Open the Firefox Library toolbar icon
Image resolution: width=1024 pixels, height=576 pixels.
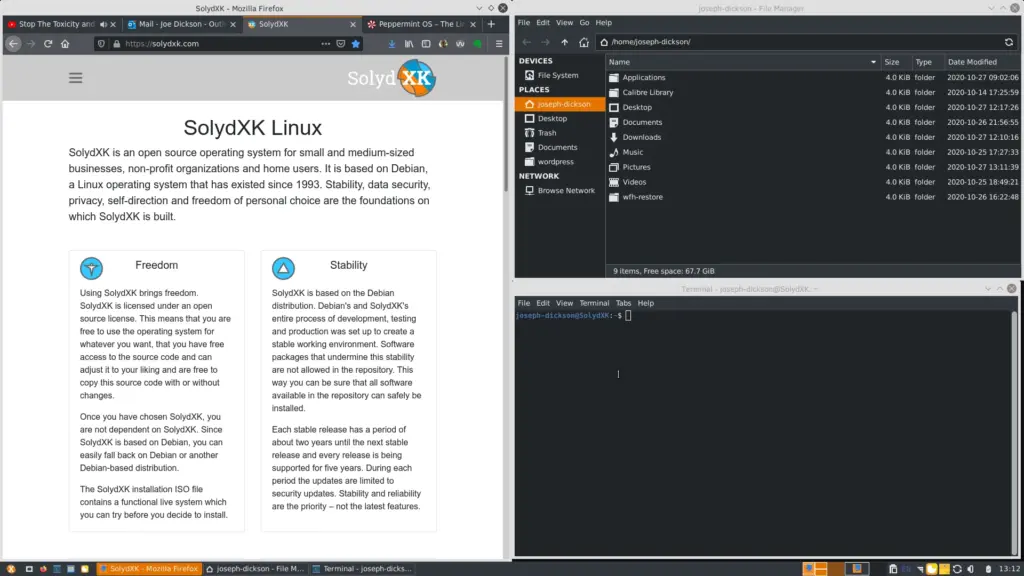tap(410, 44)
